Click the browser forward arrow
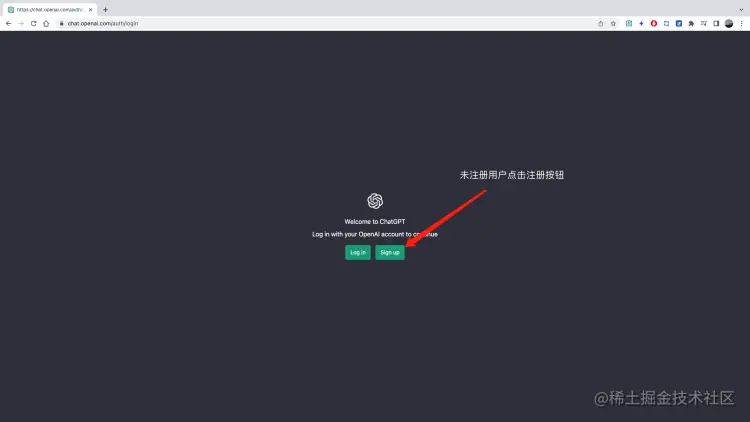Image resolution: width=750 pixels, height=422 pixels. (x=21, y=23)
